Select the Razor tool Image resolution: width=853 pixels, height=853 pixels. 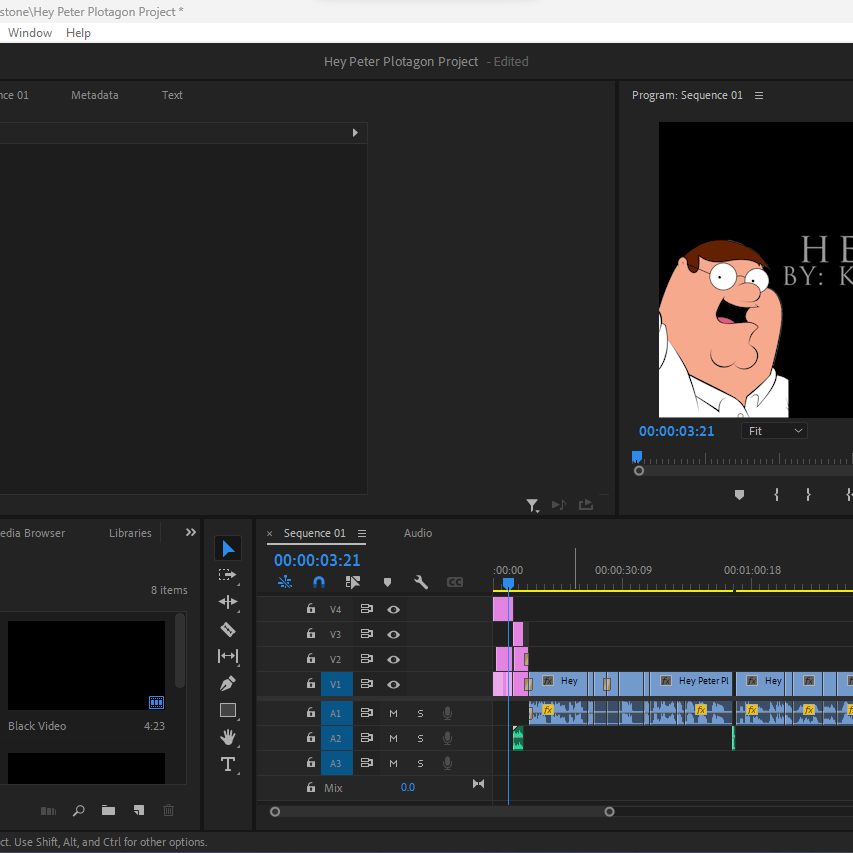(x=228, y=629)
